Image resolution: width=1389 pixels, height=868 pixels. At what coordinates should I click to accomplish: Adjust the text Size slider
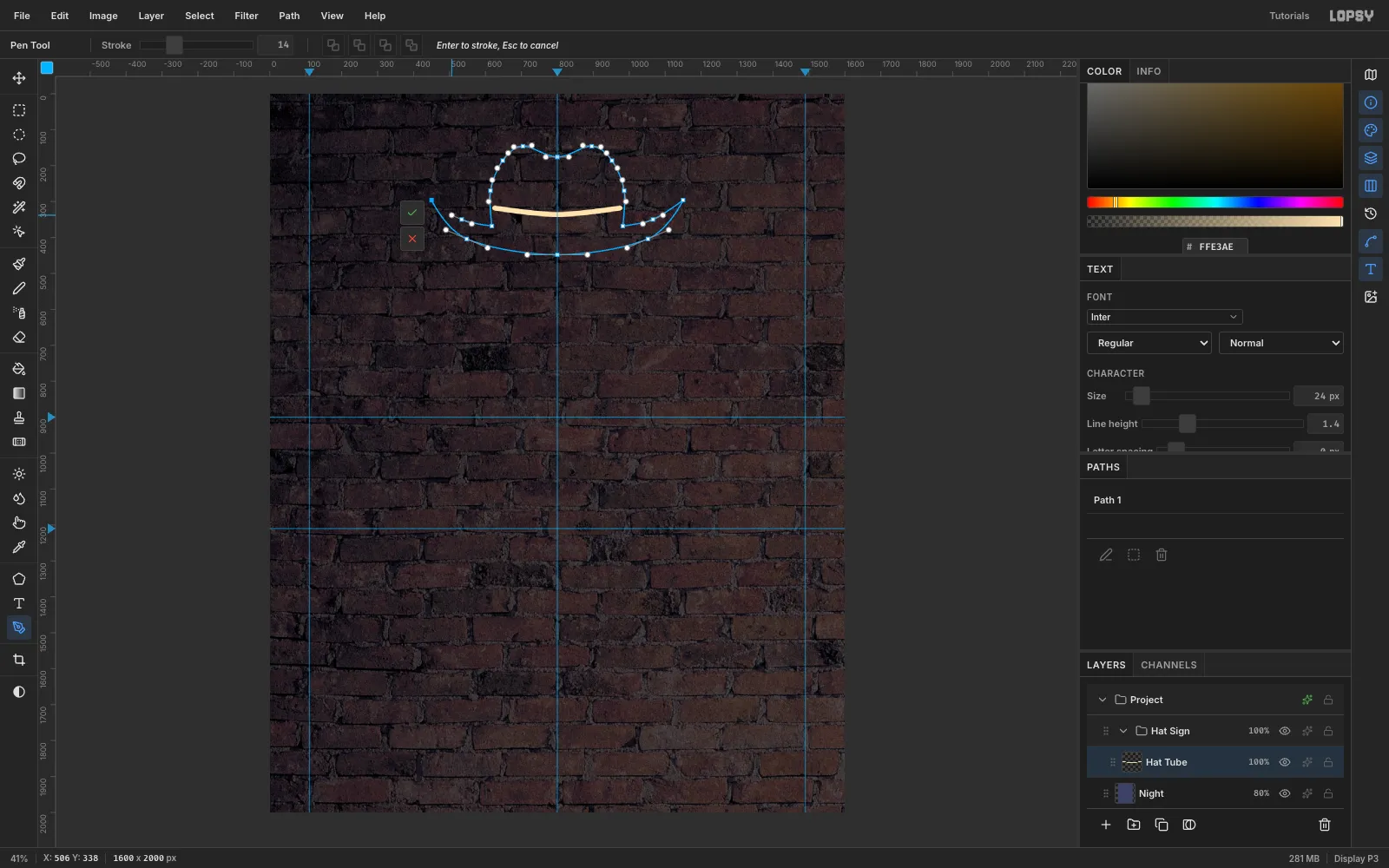[x=1207, y=396]
